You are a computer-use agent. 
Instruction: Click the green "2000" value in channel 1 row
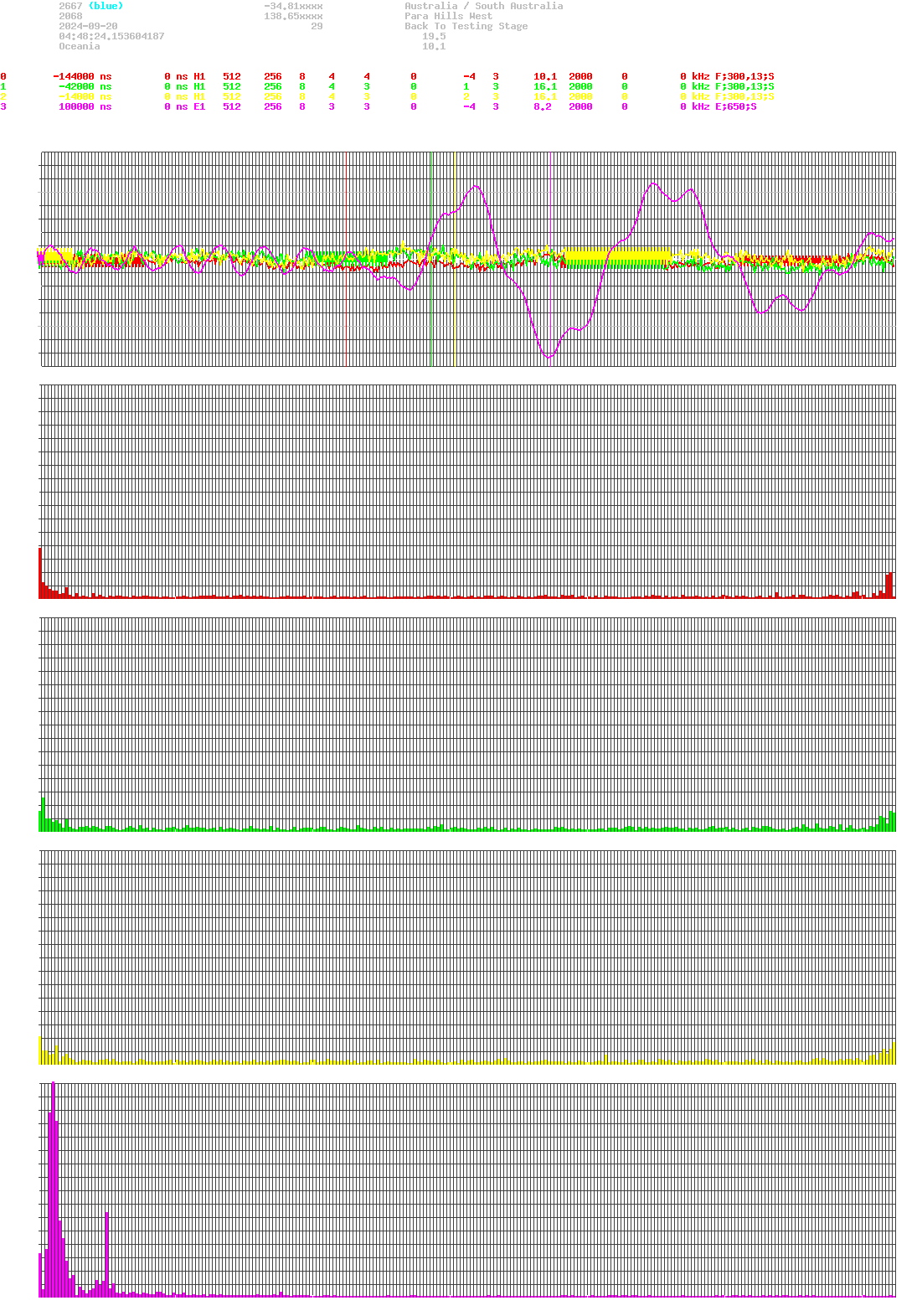pos(580,86)
